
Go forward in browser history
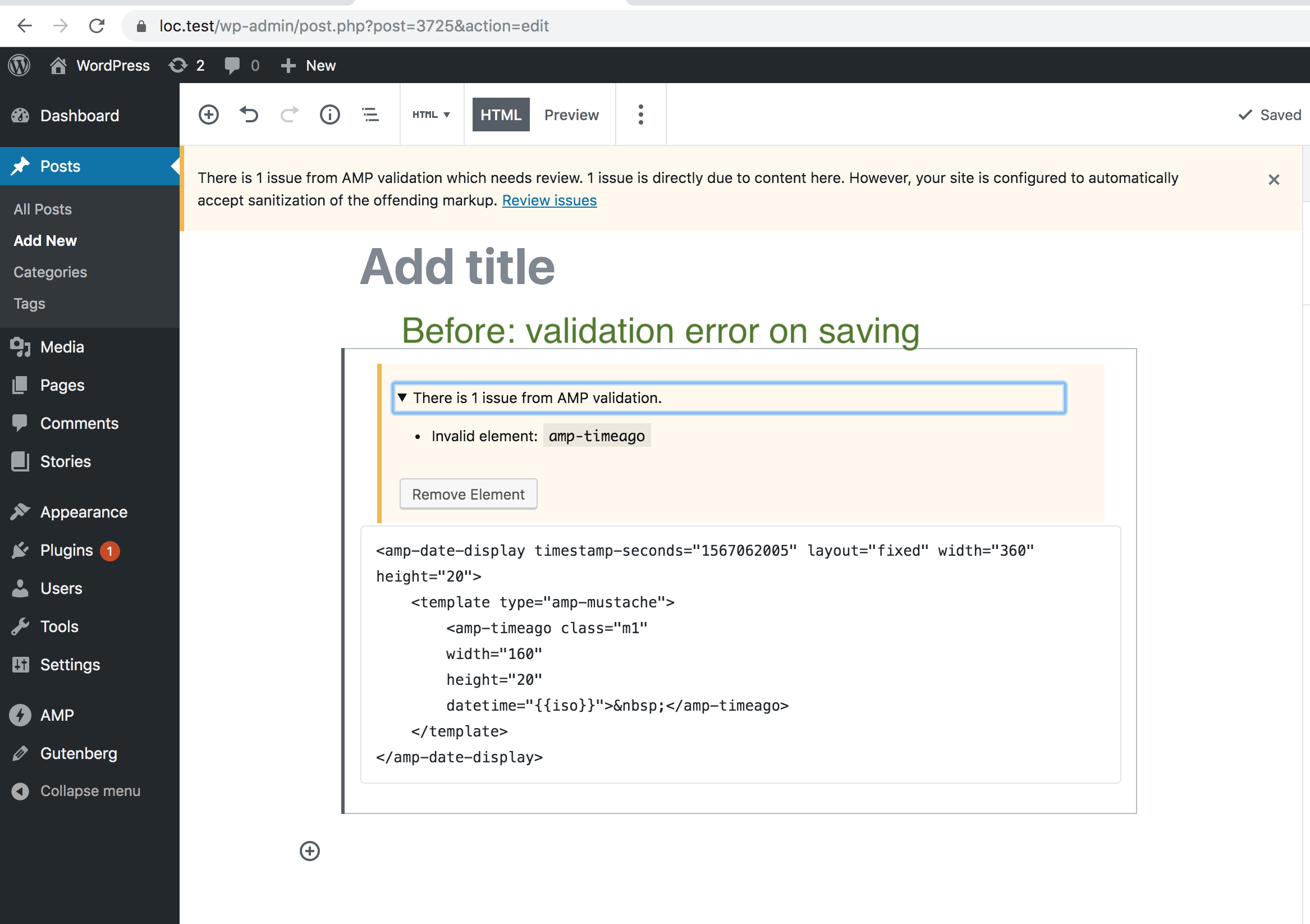(x=61, y=26)
